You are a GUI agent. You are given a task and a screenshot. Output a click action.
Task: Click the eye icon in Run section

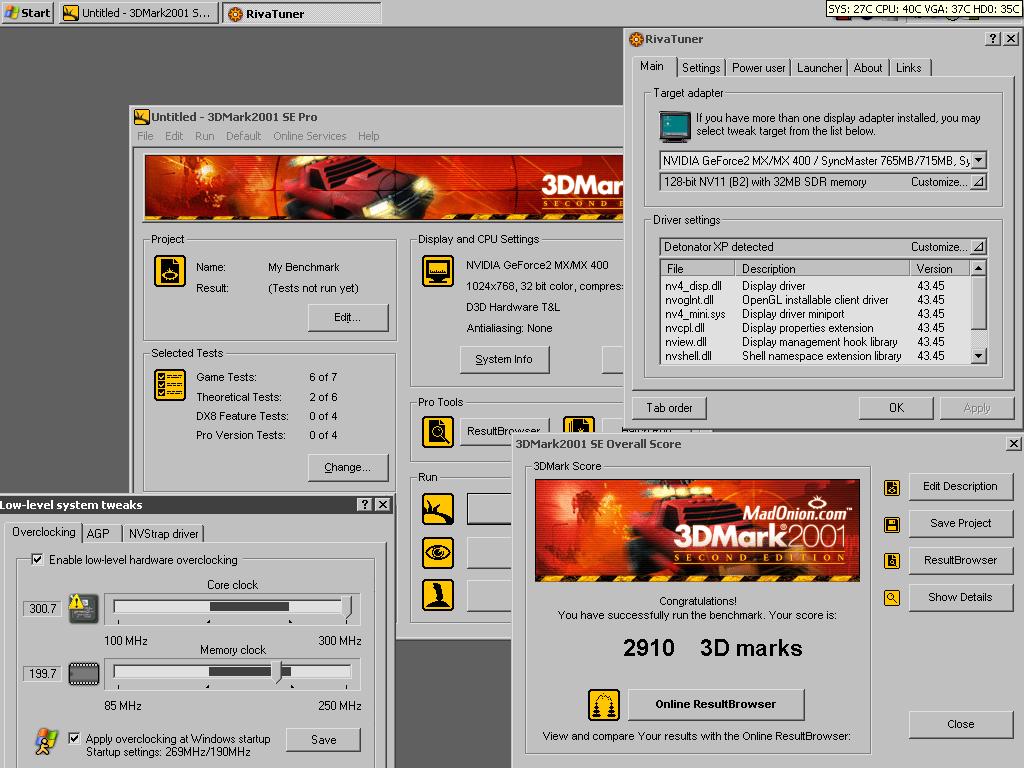[438, 552]
